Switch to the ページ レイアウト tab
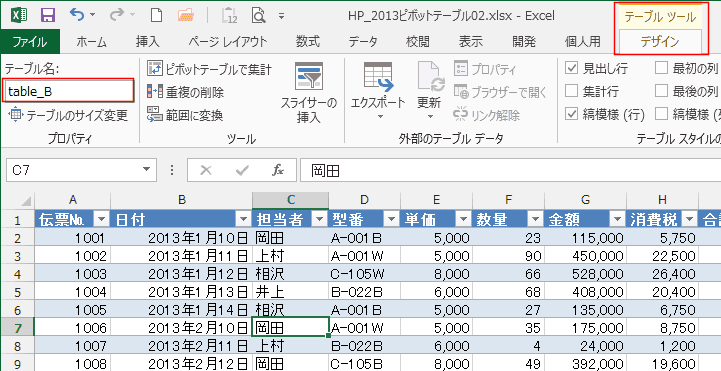 (x=228, y=42)
